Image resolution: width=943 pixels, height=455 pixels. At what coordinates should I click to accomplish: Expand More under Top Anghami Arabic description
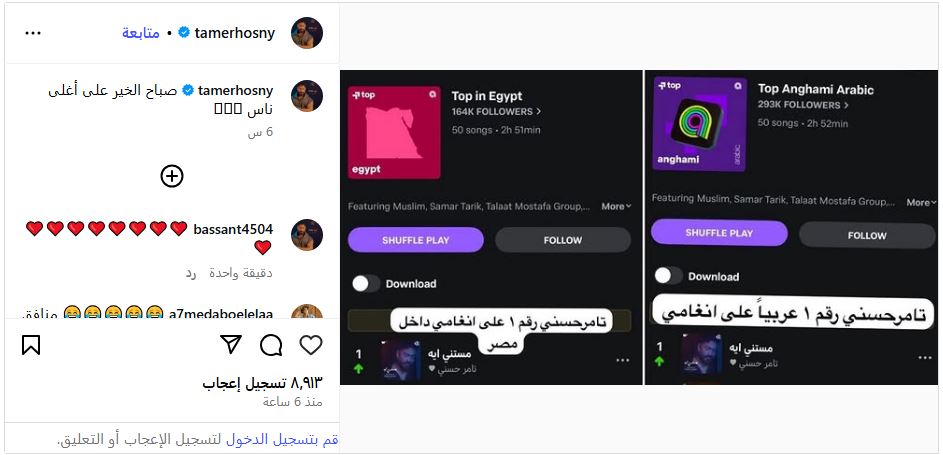coord(921,203)
